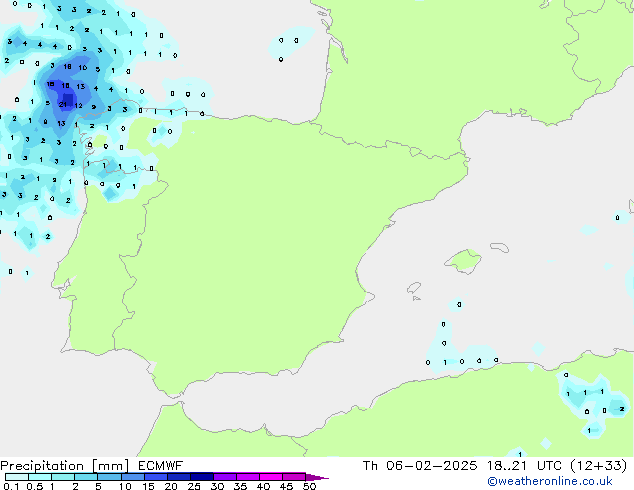Pick the 15–20 mm legend color box

[155, 477]
